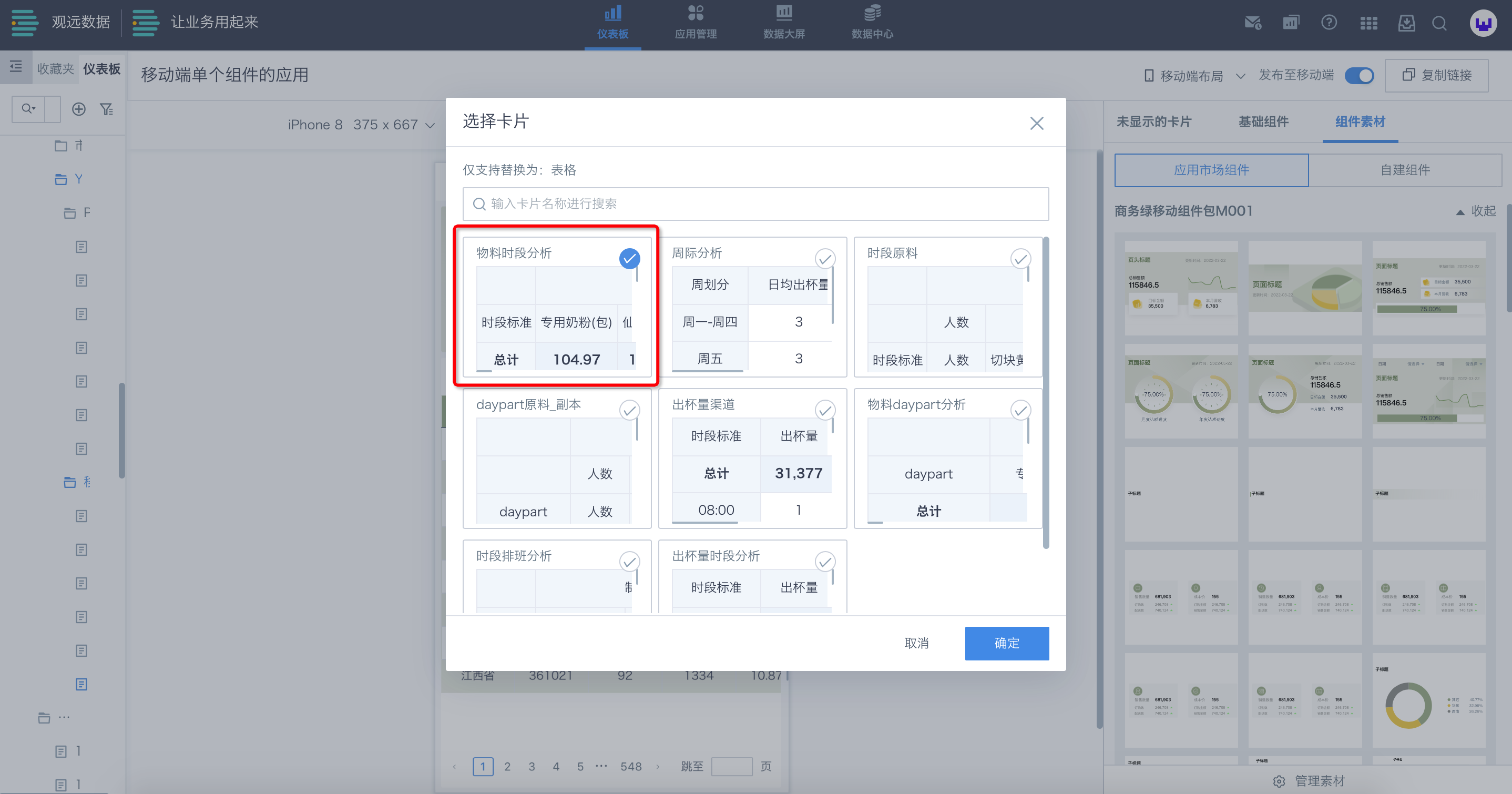Click the sidebar filter icon

106,109
